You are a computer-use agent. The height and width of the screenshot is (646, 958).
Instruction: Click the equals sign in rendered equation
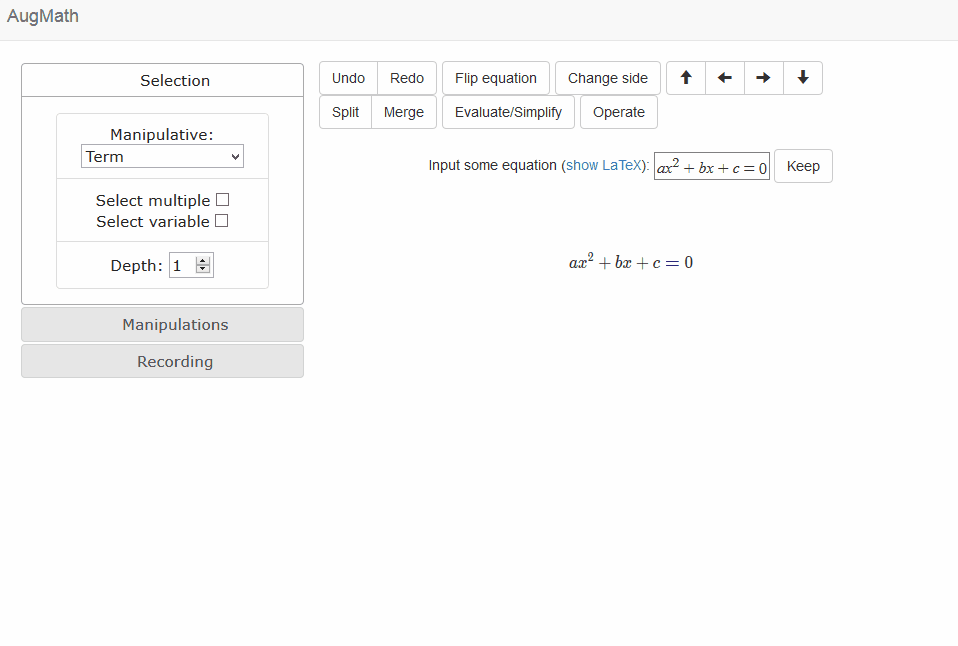672,263
